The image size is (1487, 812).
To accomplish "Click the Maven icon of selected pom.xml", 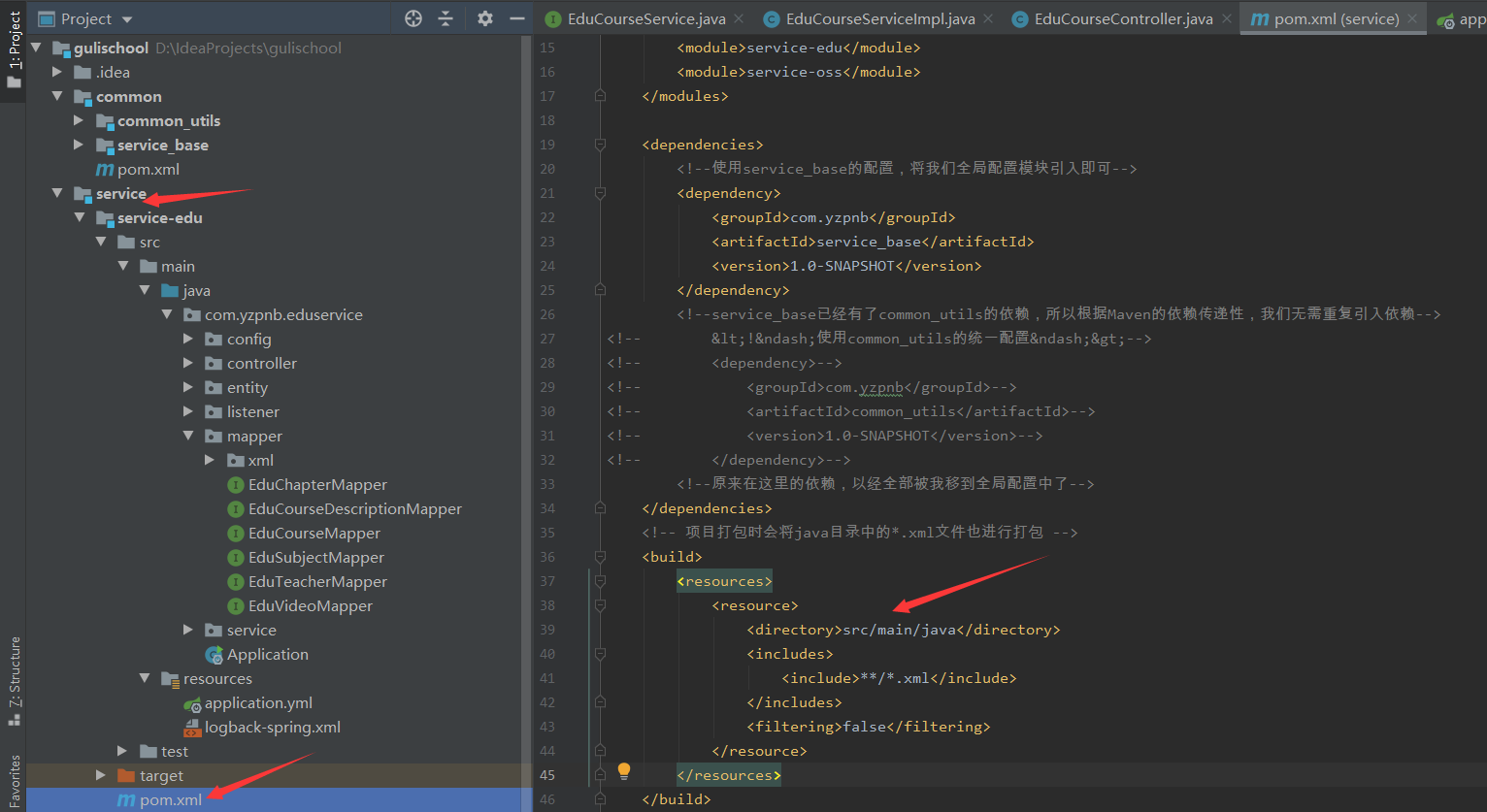I will 126,800.
